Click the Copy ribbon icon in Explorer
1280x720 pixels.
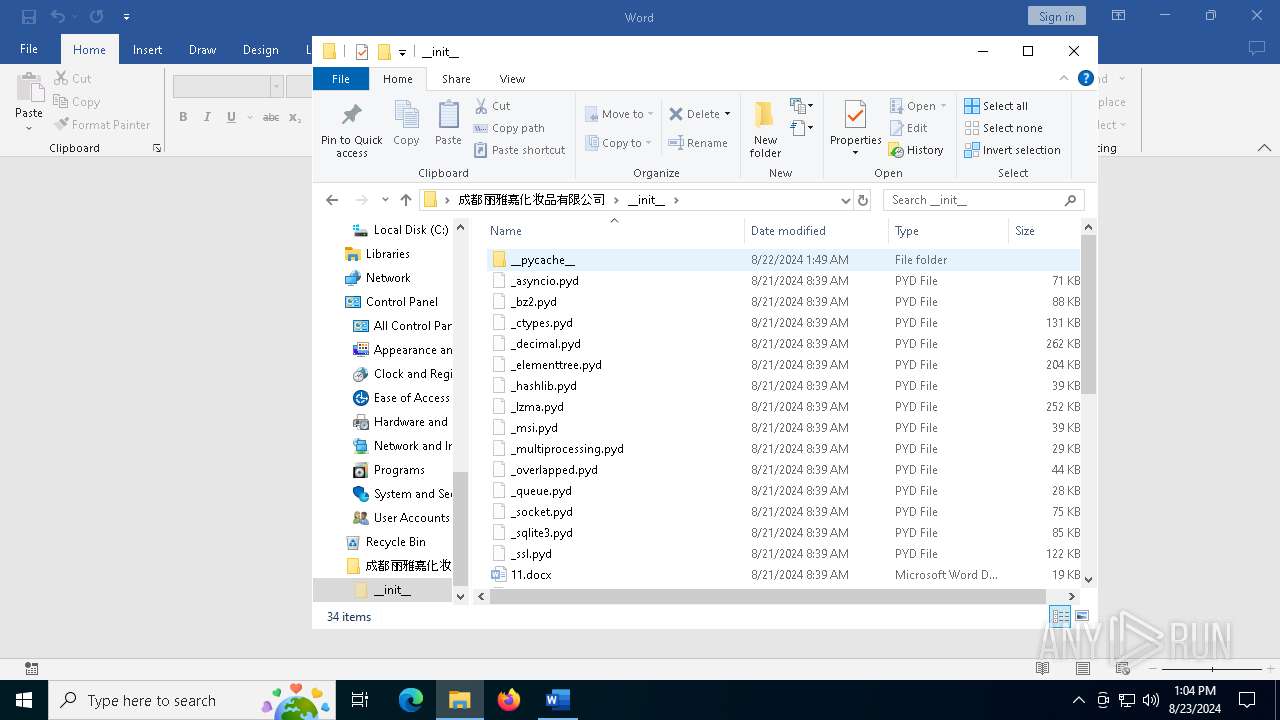point(406,124)
